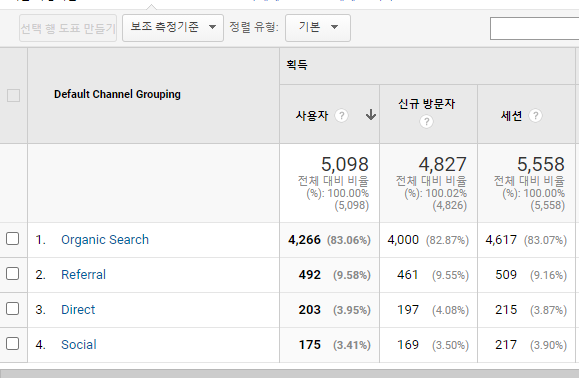Open the Direct channel link
This screenshot has height=384, width=579.
78,309
